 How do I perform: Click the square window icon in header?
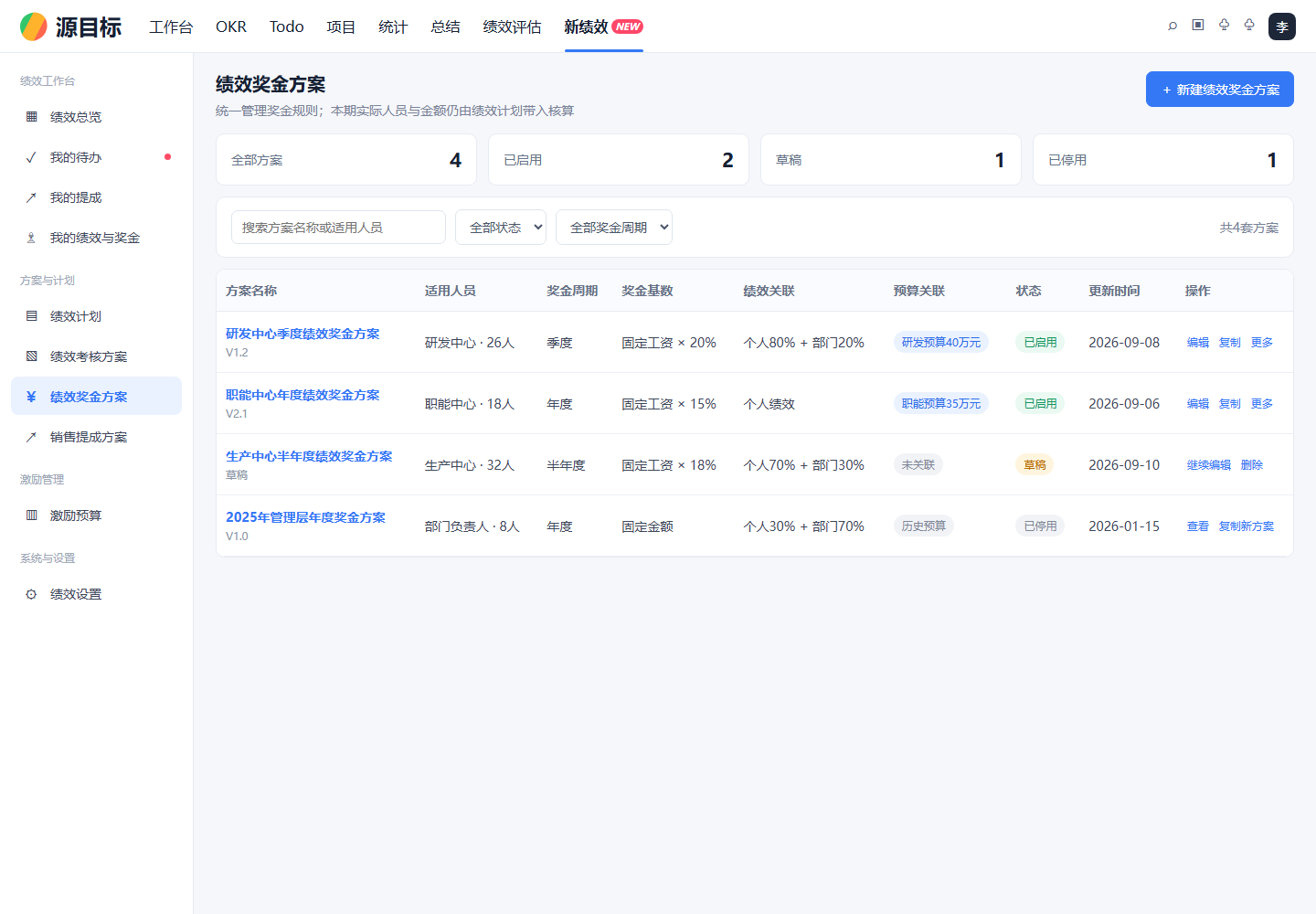(x=1198, y=25)
